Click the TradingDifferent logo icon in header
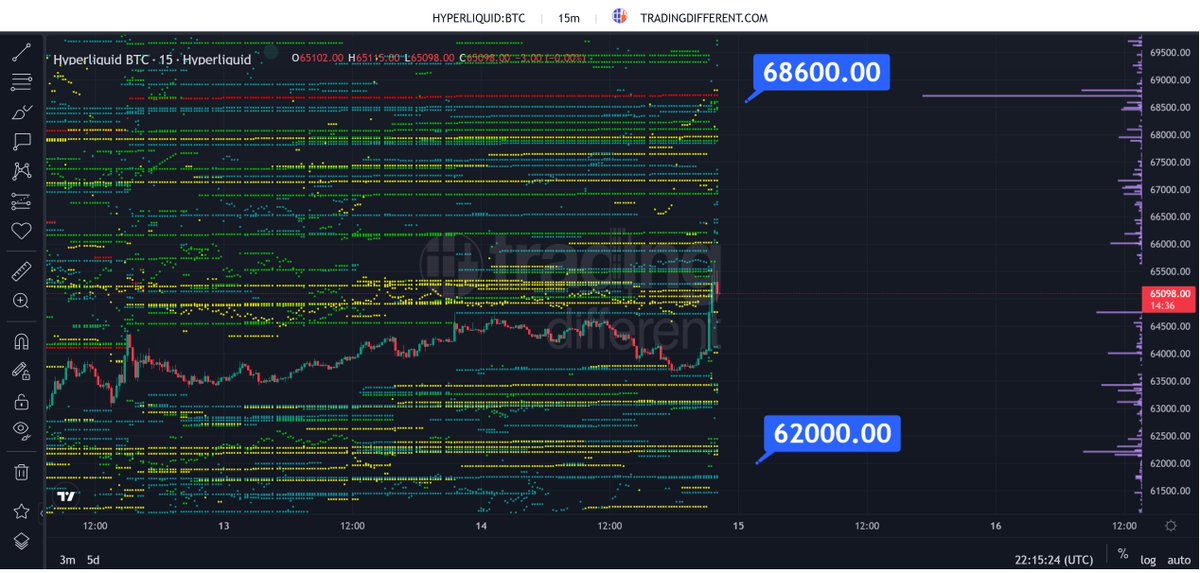The width and height of the screenshot is (1200, 573). [x=620, y=17]
